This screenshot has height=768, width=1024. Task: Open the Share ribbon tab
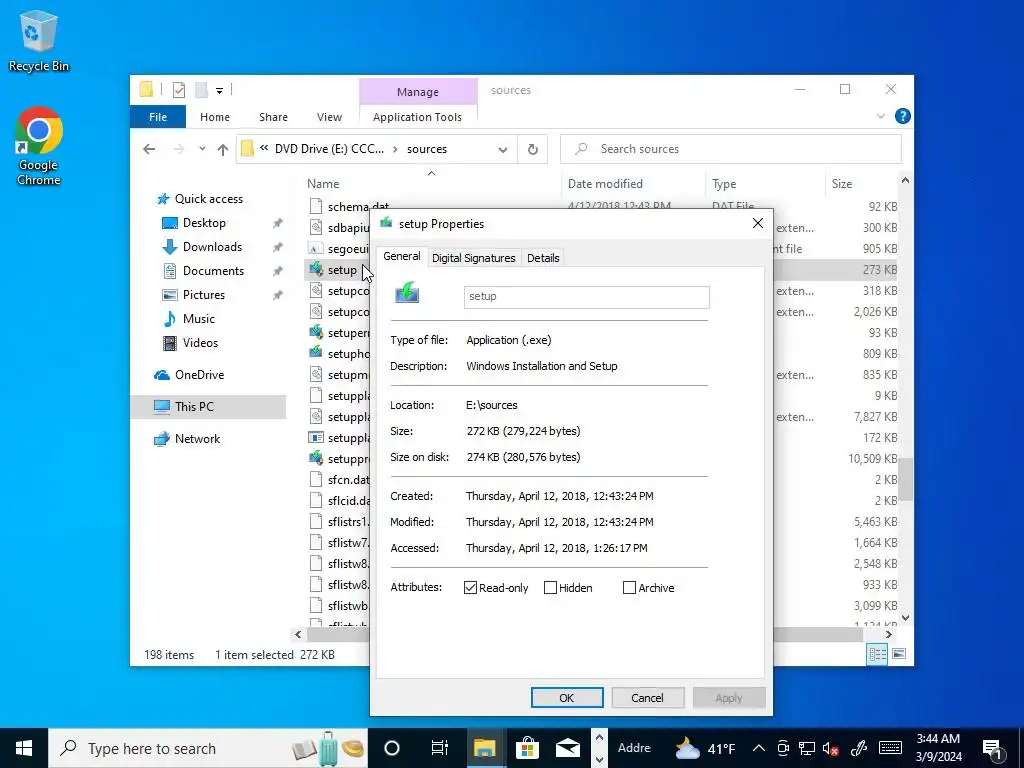[x=273, y=117]
